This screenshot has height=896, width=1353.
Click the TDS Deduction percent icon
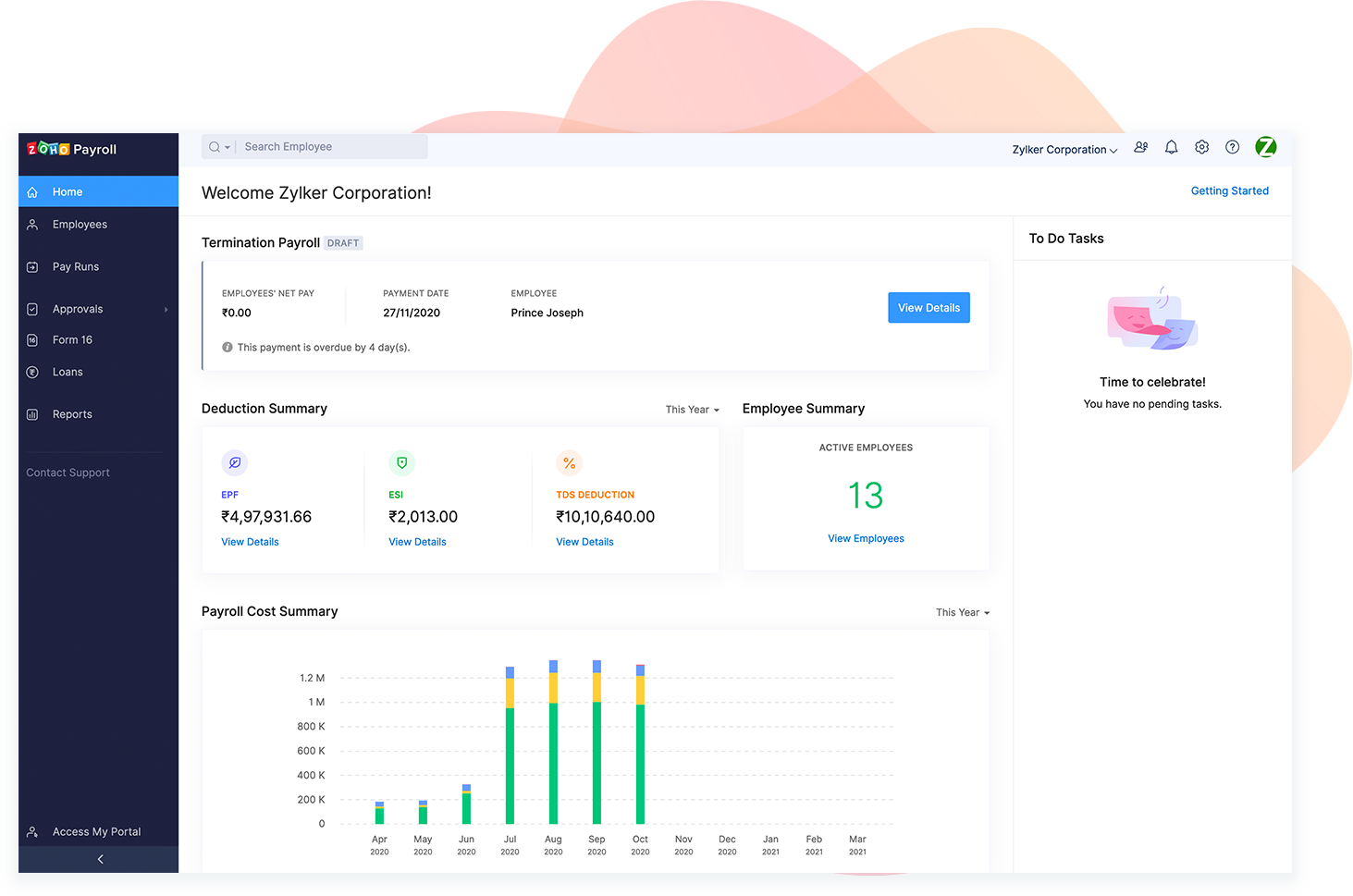click(569, 463)
